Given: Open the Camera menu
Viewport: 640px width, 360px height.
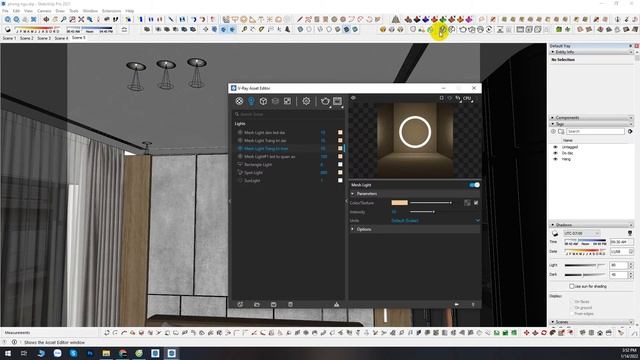Looking at the screenshot, I should coord(44,11).
